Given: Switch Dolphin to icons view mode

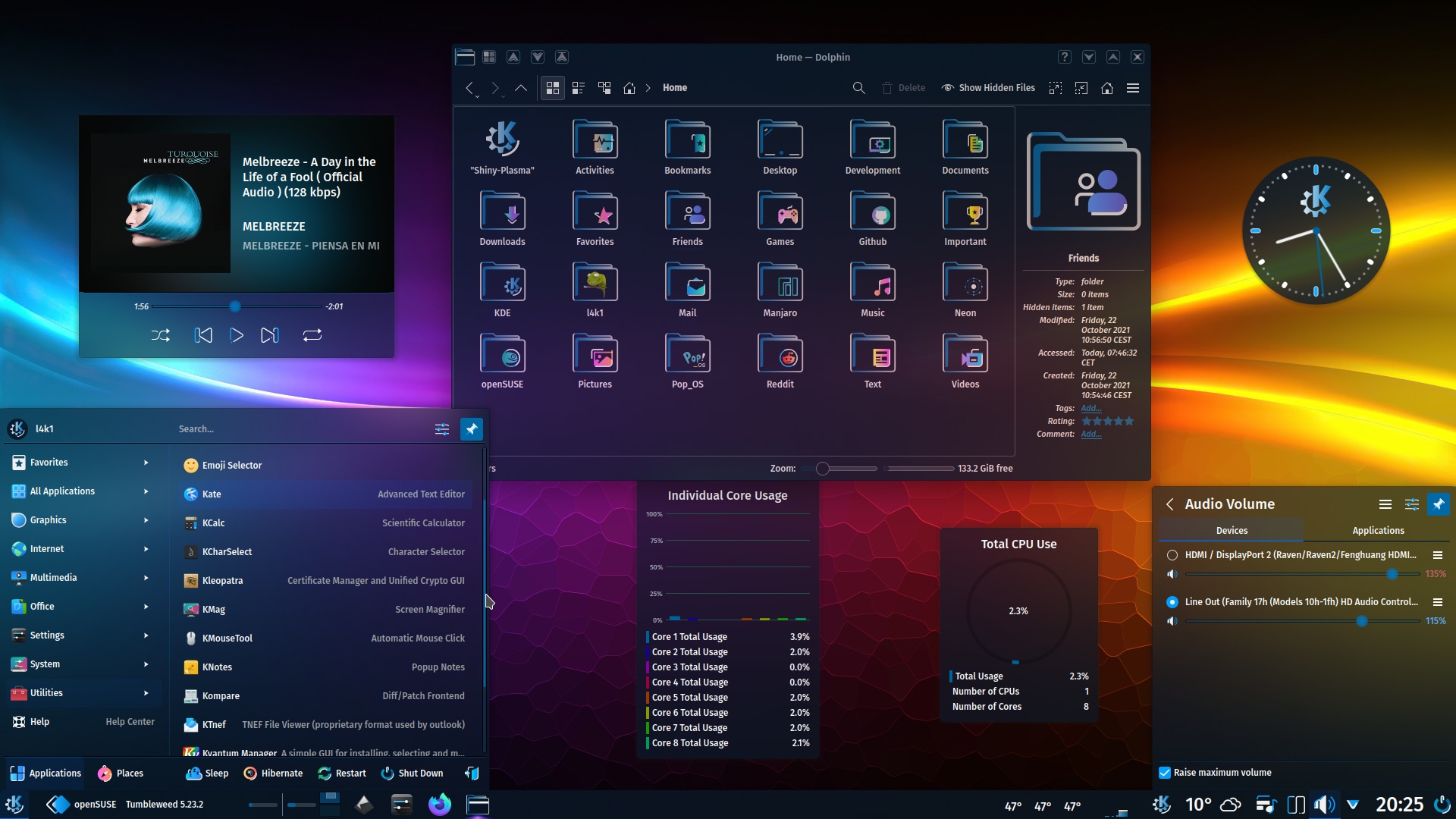Looking at the screenshot, I should [x=553, y=88].
